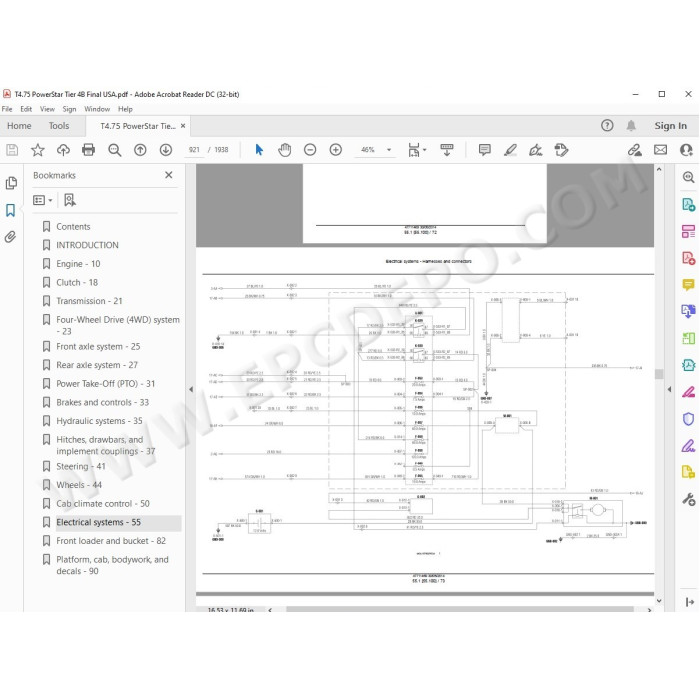The image size is (700, 700).
Task: Go to next page arrow
Action: 166,150
